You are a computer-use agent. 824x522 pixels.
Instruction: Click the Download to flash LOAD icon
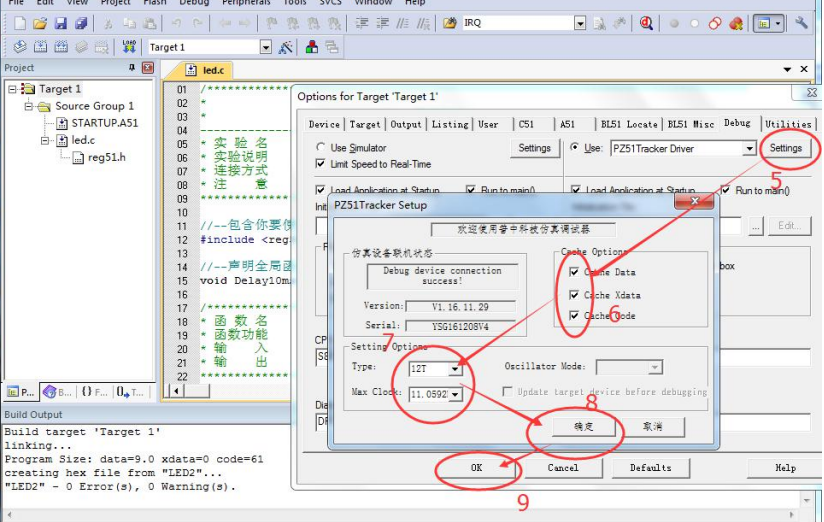129,46
